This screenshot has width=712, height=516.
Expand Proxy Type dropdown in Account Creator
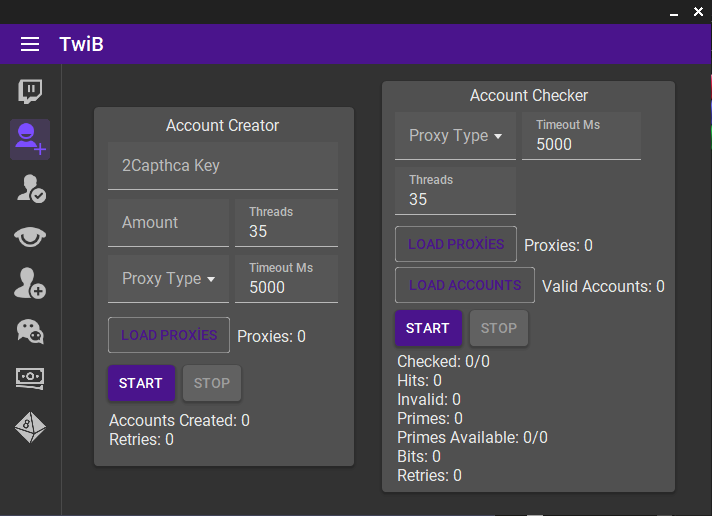[x=168, y=278]
